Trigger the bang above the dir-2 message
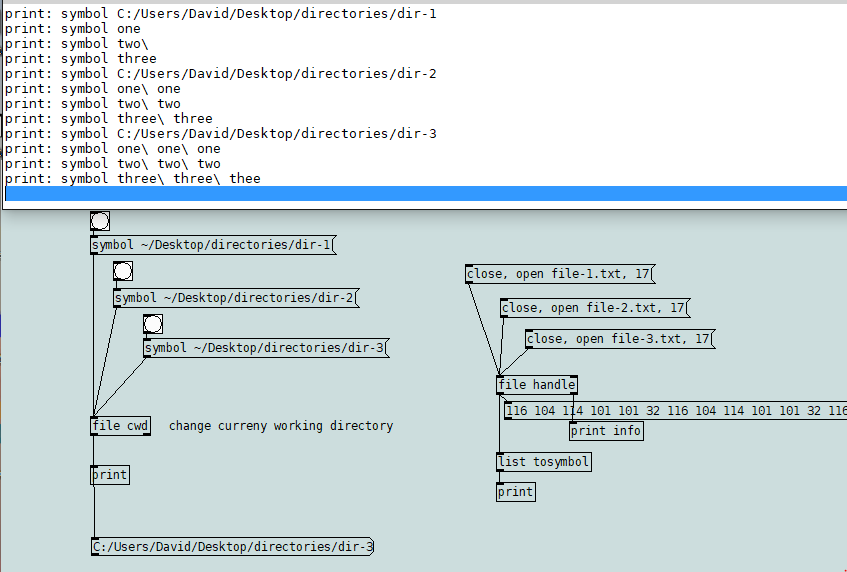This screenshot has width=847, height=572. [123, 271]
